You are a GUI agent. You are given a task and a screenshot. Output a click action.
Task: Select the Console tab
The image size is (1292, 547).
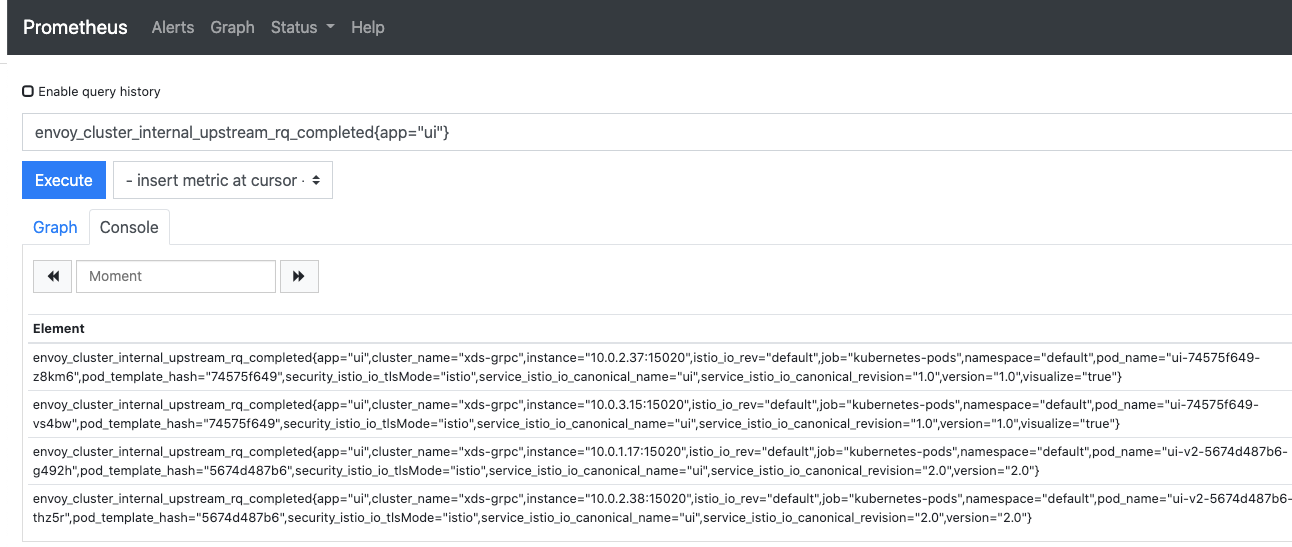click(129, 227)
